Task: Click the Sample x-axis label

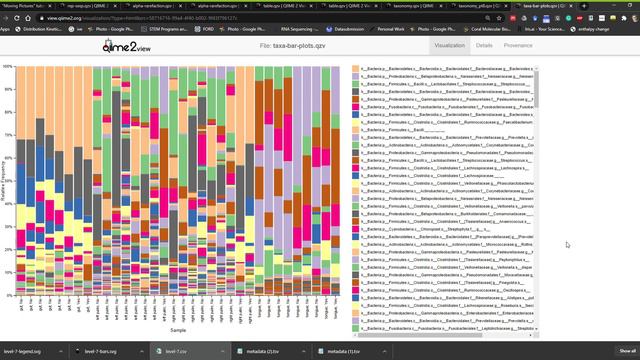Action: coord(178,330)
